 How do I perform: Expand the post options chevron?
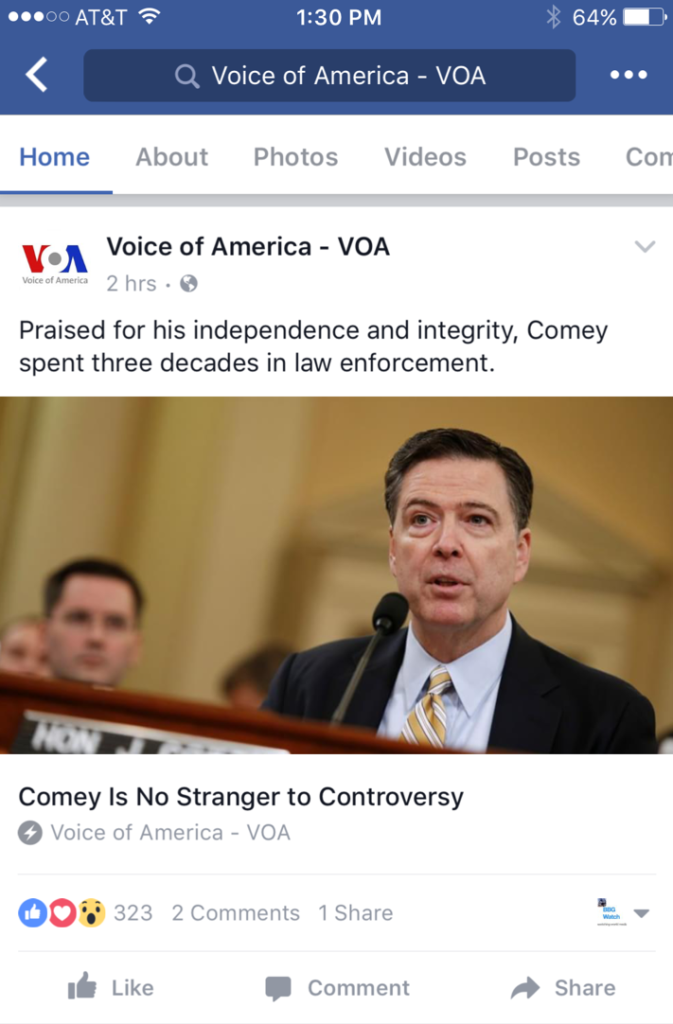pos(644,247)
